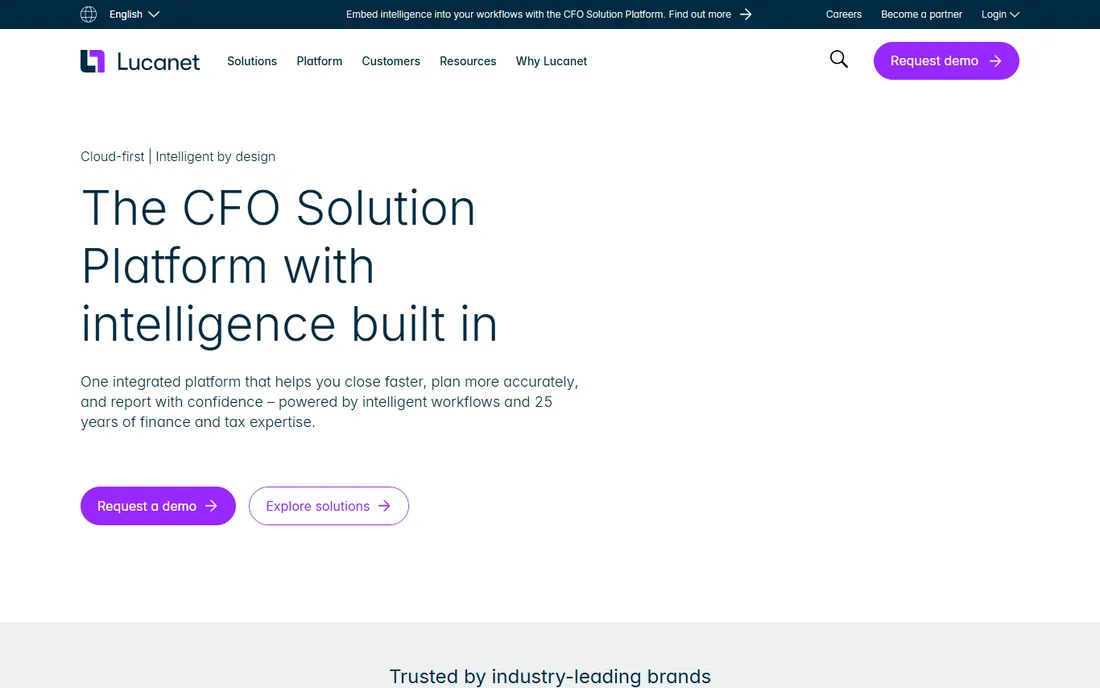Open the English language dropdown
Viewport: 1100px width, 688px height.
134,14
